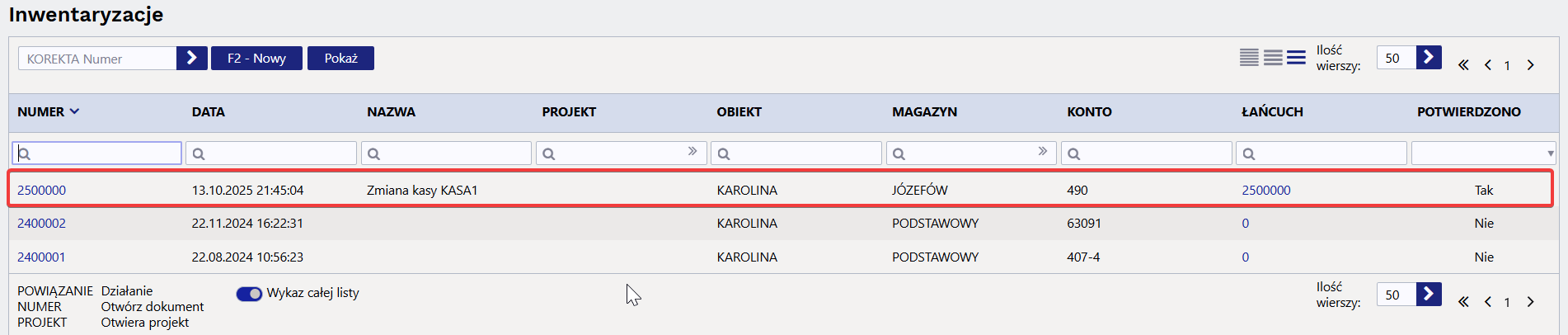Open the PROJEKT filter lookup double-chevron
The image size is (1568, 335).
point(692,152)
